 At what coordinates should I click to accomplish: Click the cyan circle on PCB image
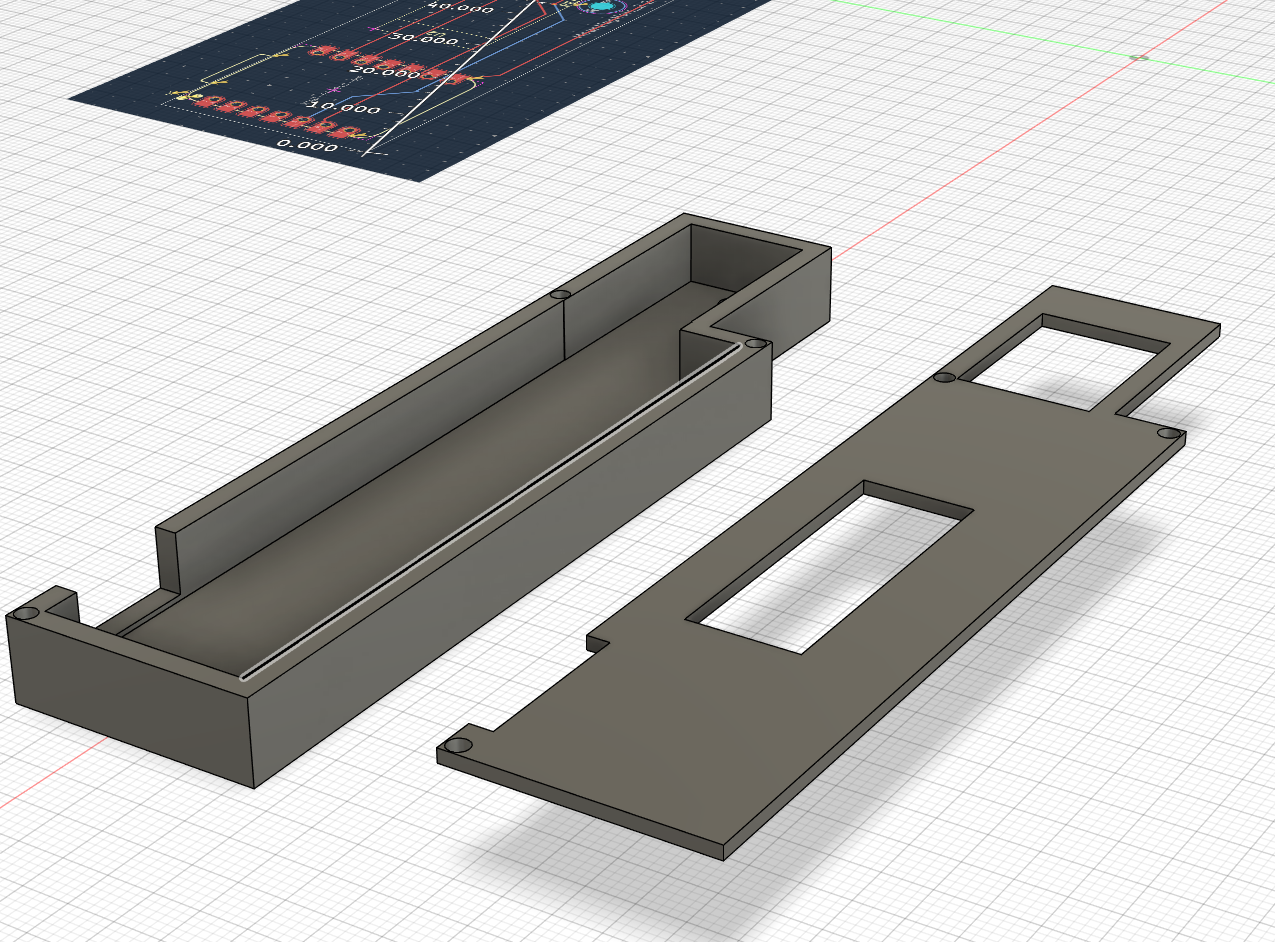click(601, 6)
